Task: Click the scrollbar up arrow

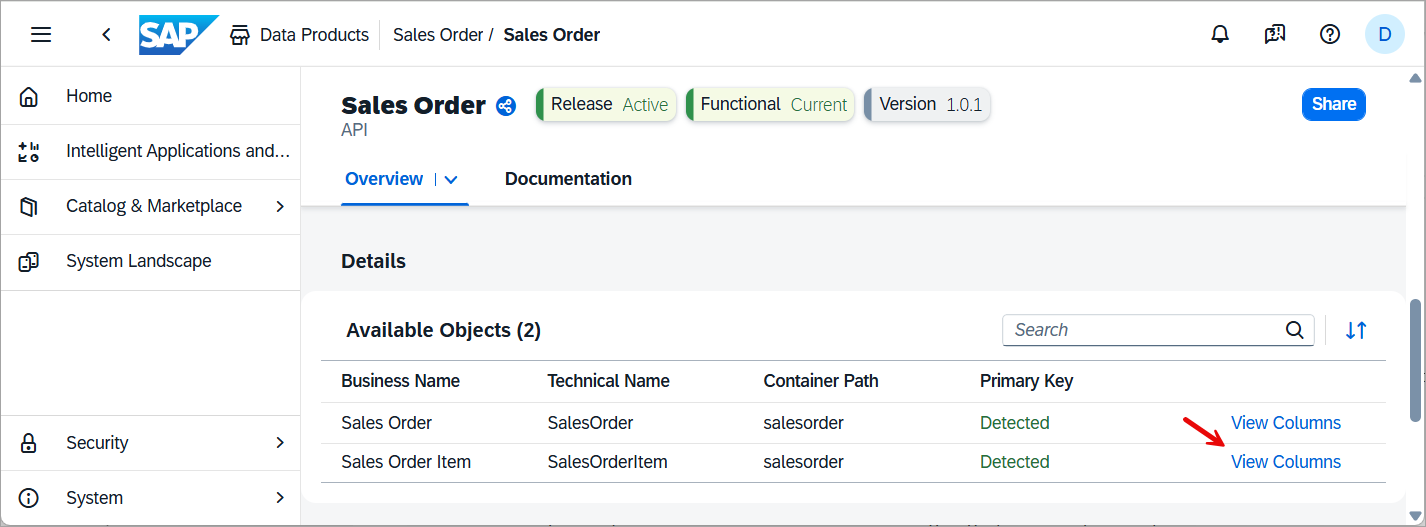Action: click(1415, 78)
